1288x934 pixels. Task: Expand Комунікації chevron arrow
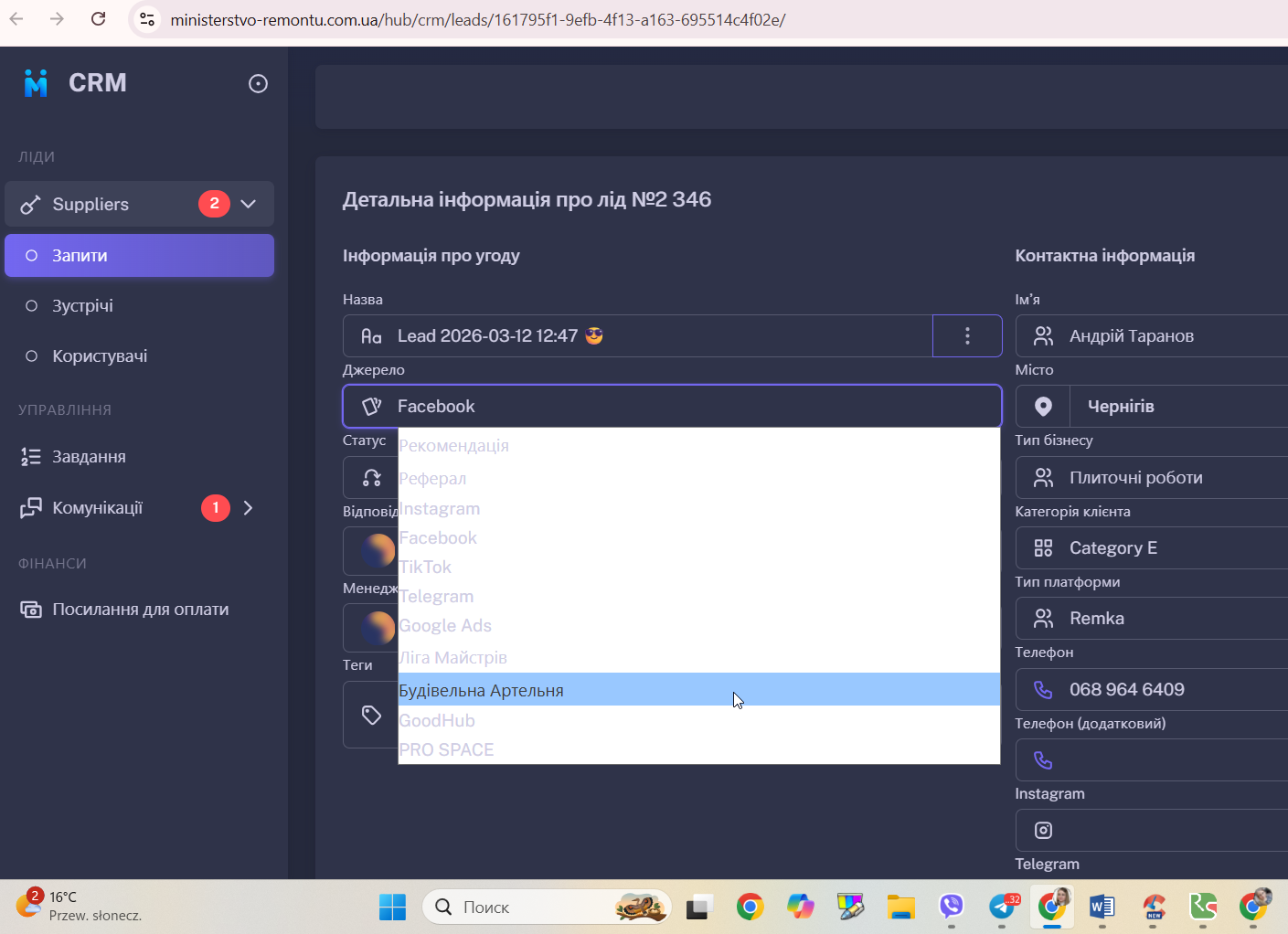[248, 507]
